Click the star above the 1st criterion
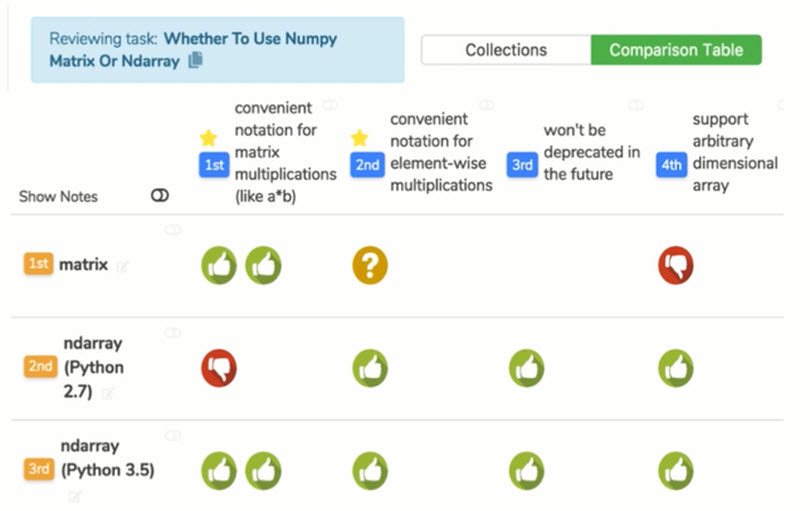The image size is (810, 511). (208, 138)
